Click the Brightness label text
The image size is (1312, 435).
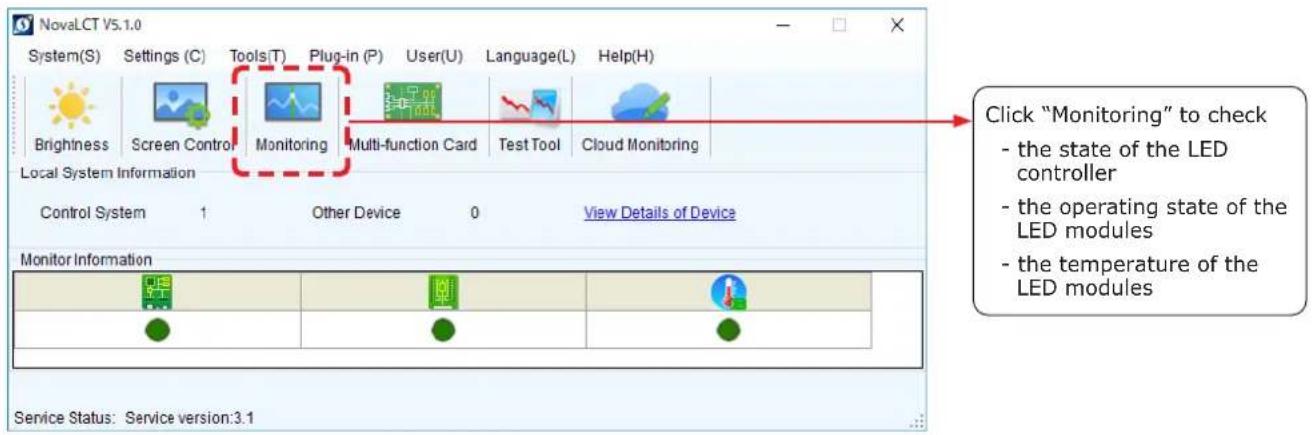[72, 145]
